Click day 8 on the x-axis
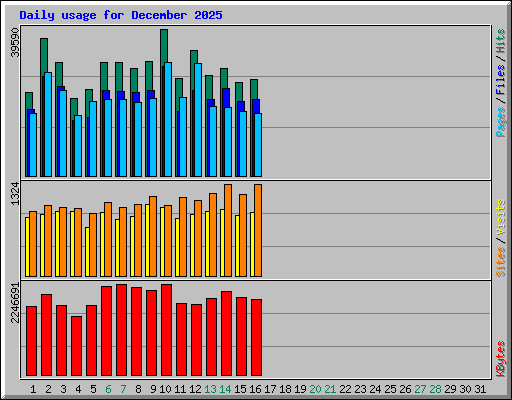 (x=138, y=389)
